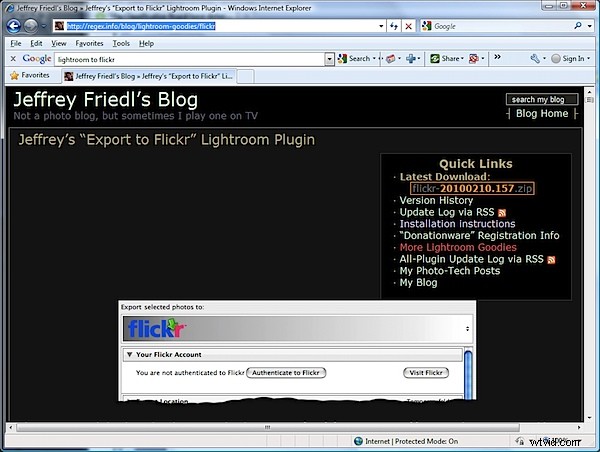Click RSS icon beside Update Log

click(502, 213)
